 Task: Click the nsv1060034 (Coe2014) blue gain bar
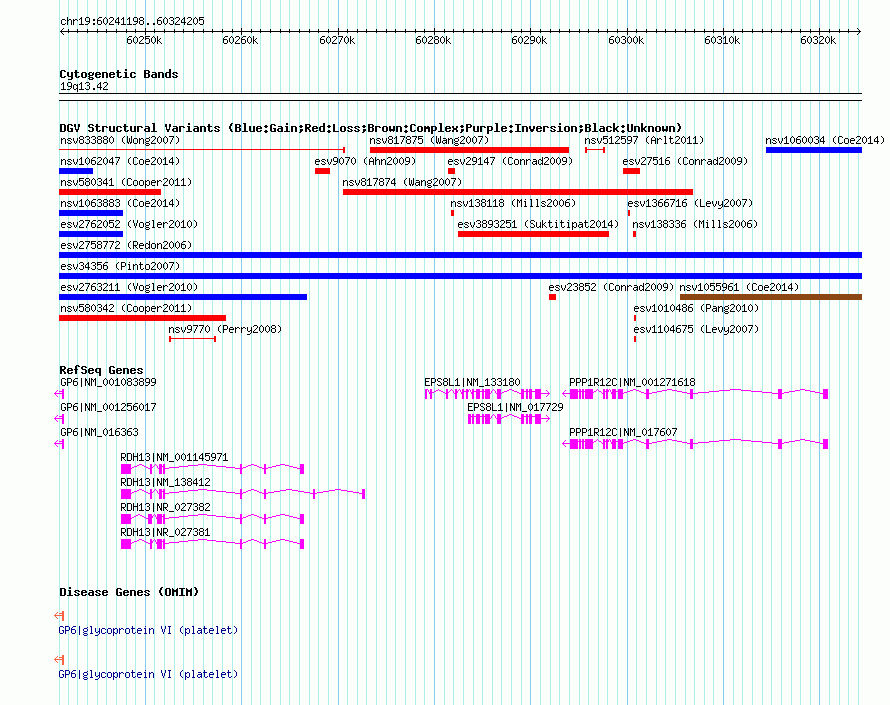pos(813,150)
